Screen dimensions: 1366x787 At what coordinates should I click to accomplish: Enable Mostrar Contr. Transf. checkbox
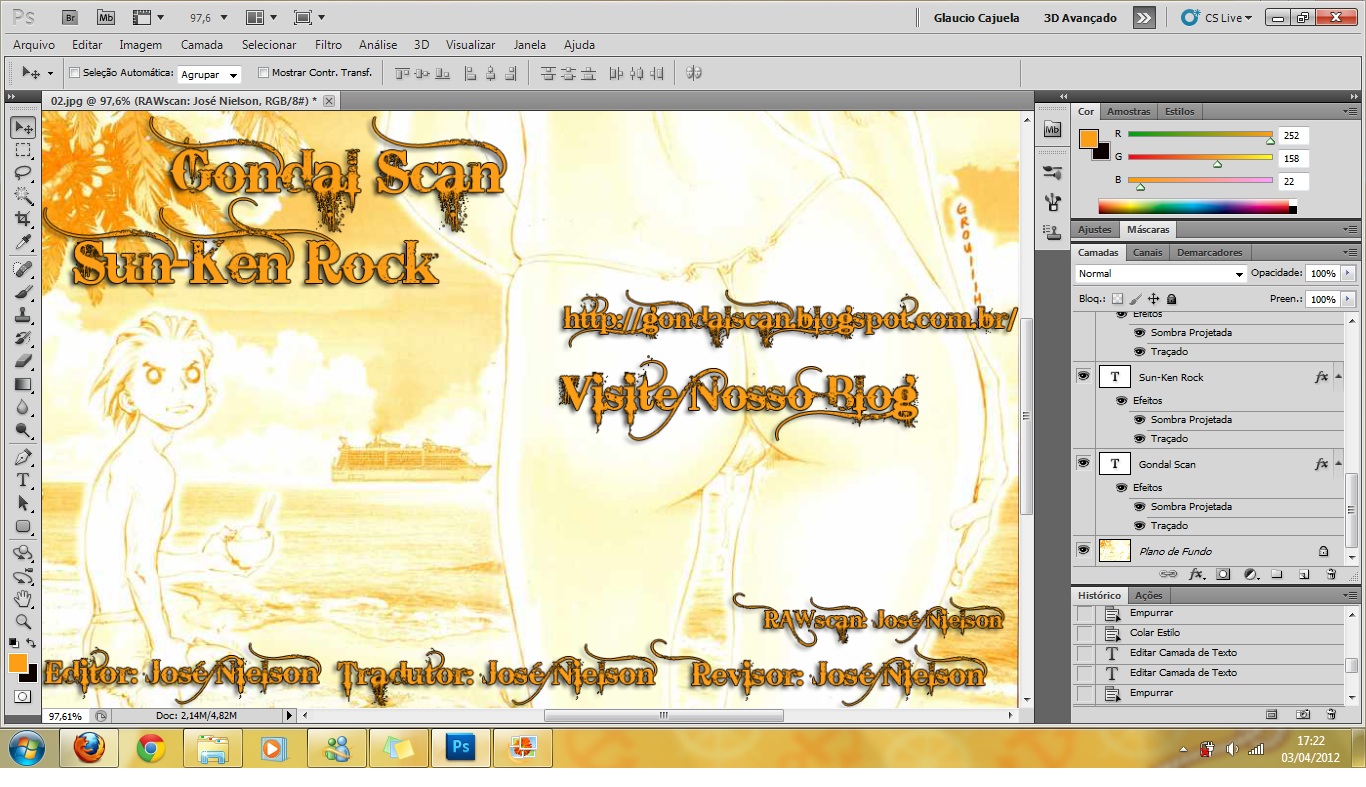tap(263, 73)
